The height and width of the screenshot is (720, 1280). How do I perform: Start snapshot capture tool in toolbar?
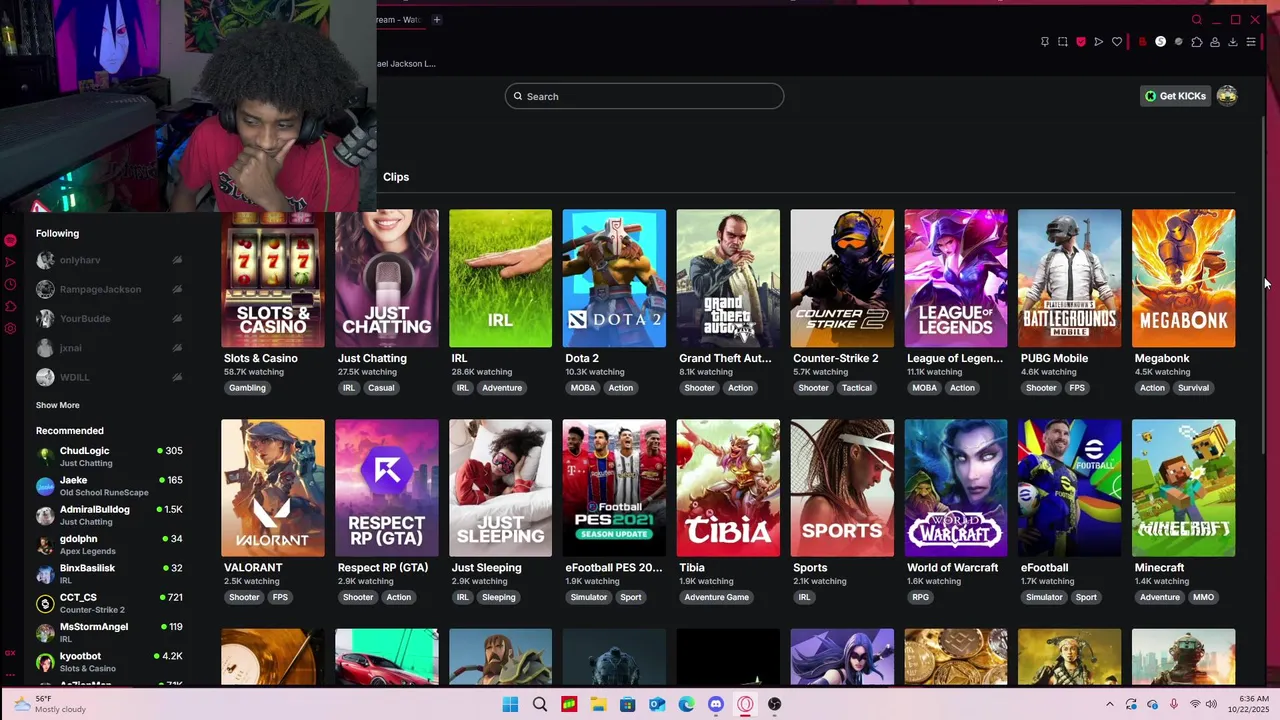point(1062,42)
